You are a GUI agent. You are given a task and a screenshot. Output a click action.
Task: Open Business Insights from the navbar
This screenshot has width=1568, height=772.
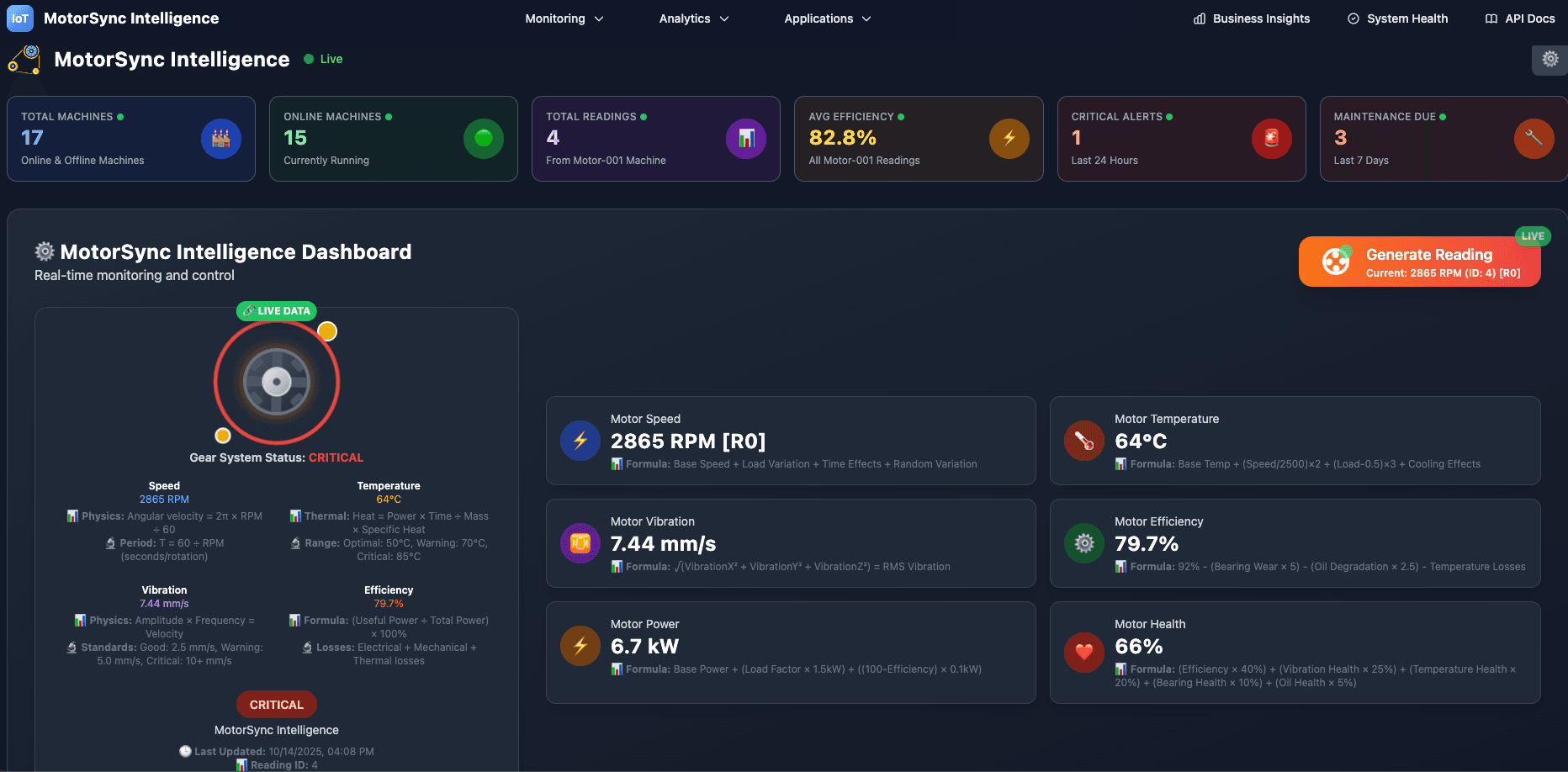pos(1250,18)
